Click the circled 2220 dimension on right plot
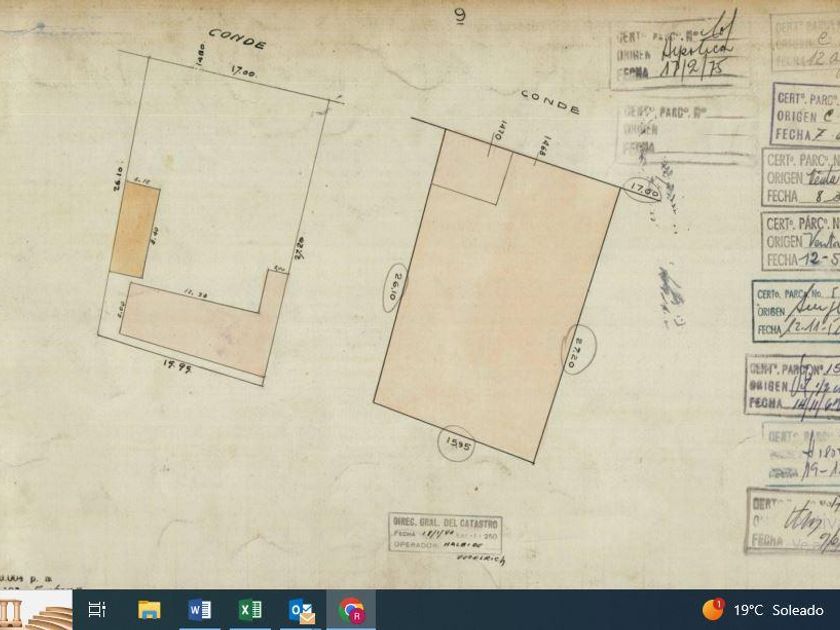 [x=580, y=346]
